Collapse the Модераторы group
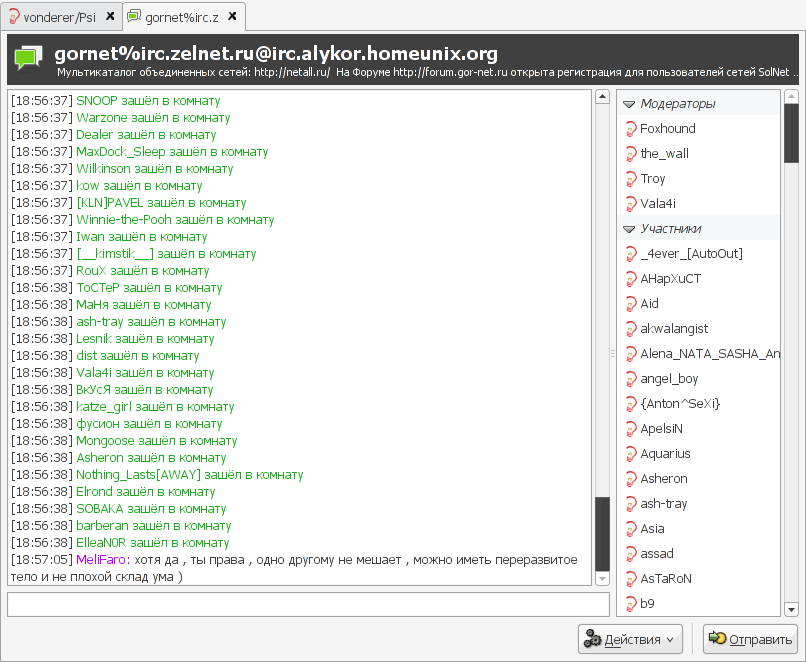The height and width of the screenshot is (662, 806). click(x=628, y=104)
